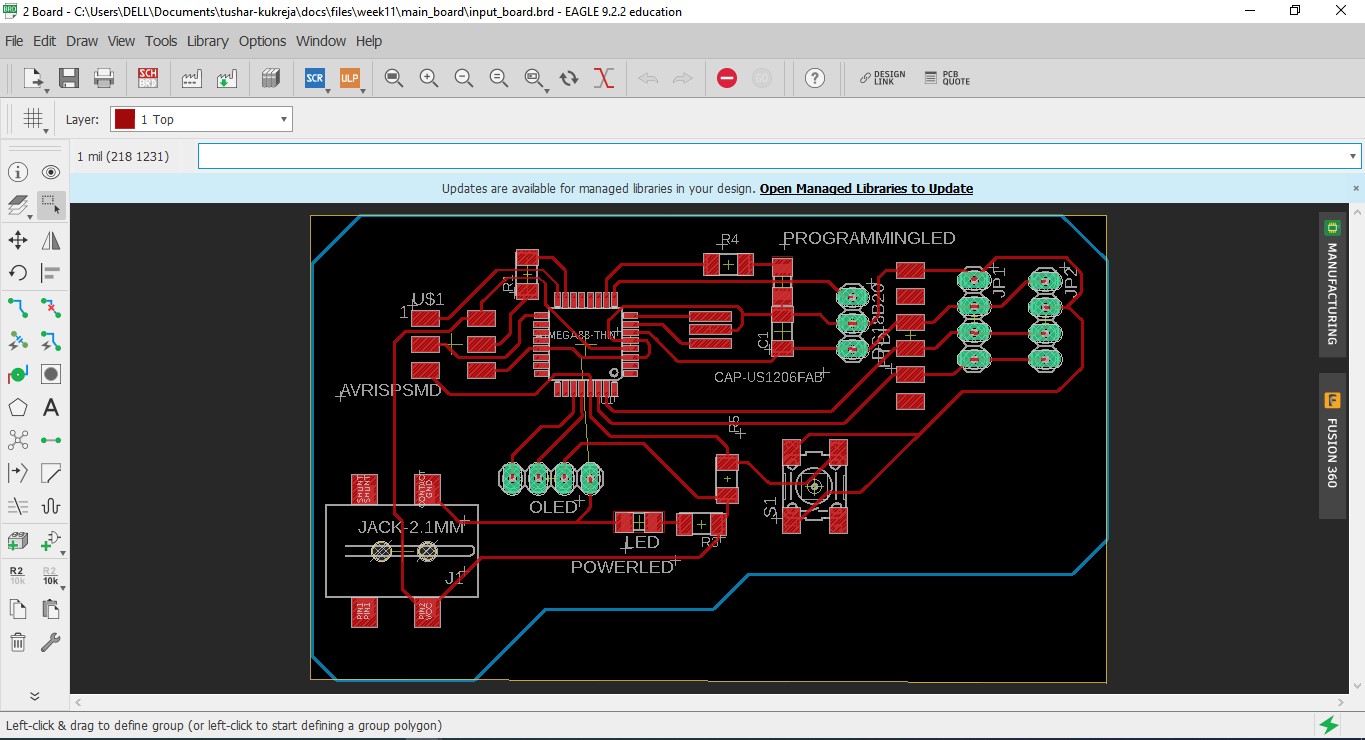Screen dimensions: 1365x740
Task: Open the Fusion 360 side panel tab
Action: coord(1332,446)
